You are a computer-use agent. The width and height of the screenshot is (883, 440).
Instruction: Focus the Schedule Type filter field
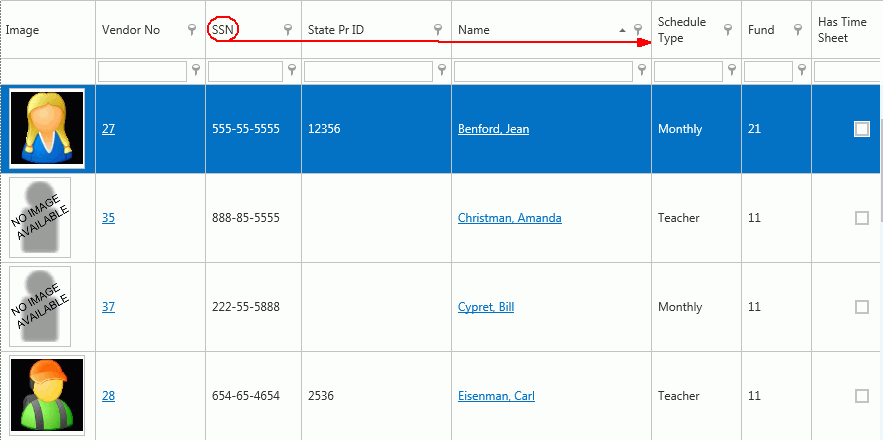tap(688, 72)
